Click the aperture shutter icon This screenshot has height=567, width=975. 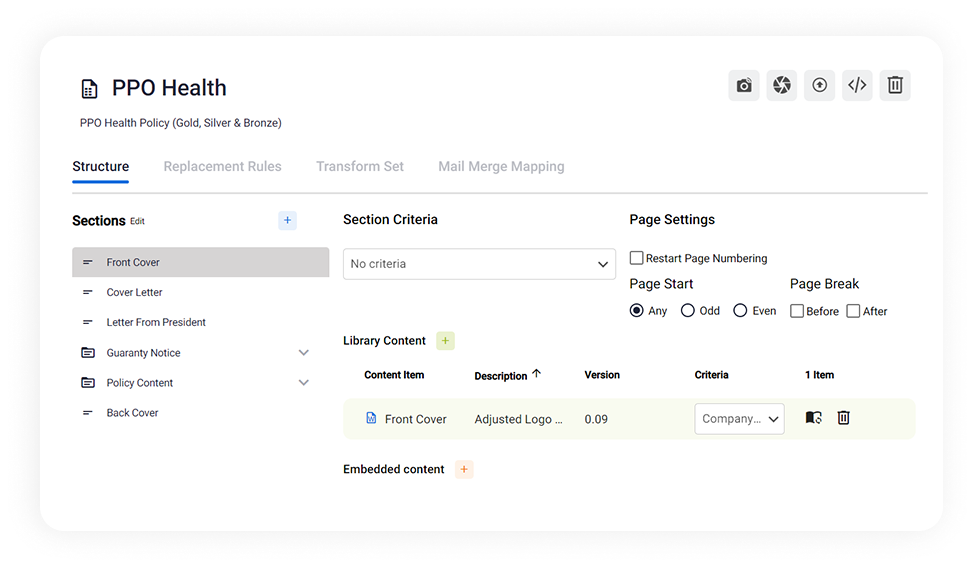pyautogui.click(x=782, y=86)
